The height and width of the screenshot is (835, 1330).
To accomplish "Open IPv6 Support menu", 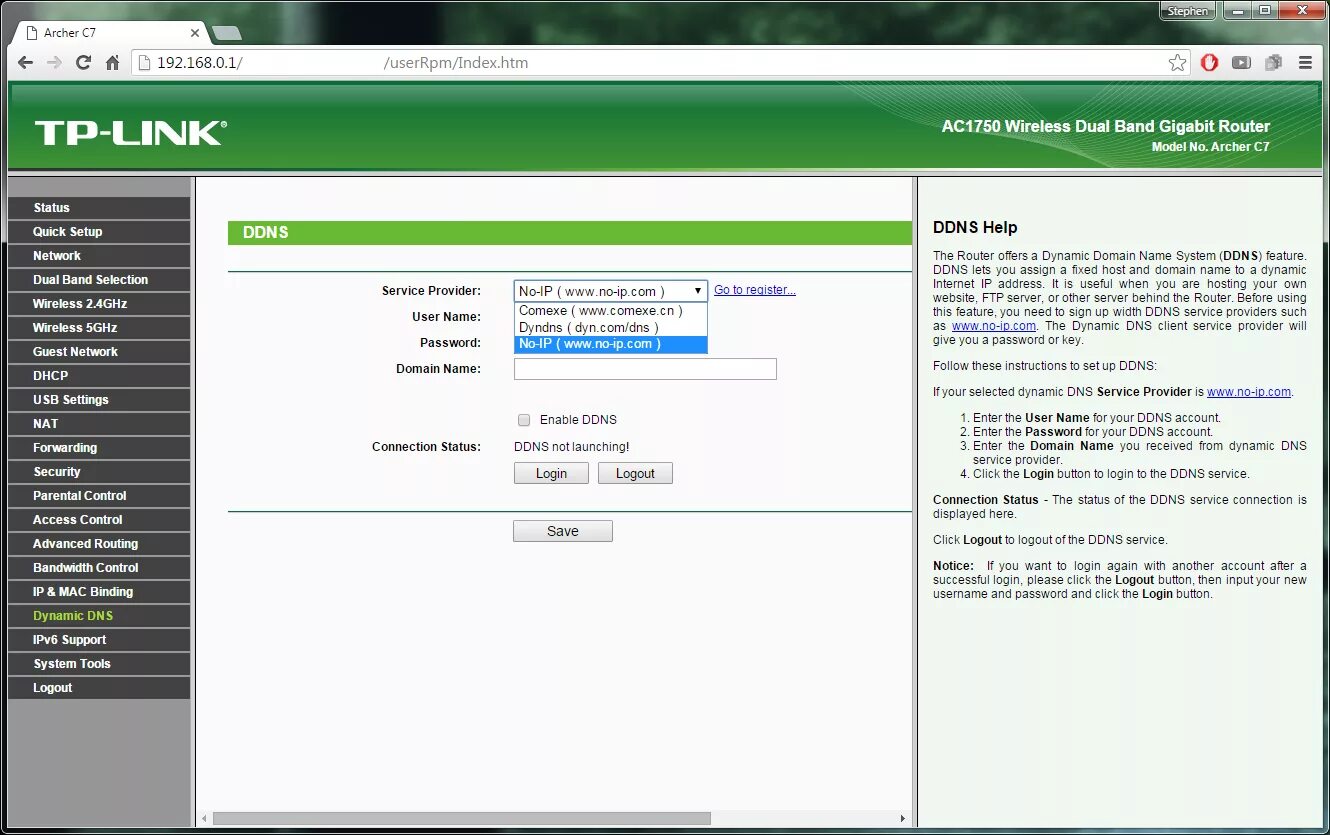I will tap(98, 640).
